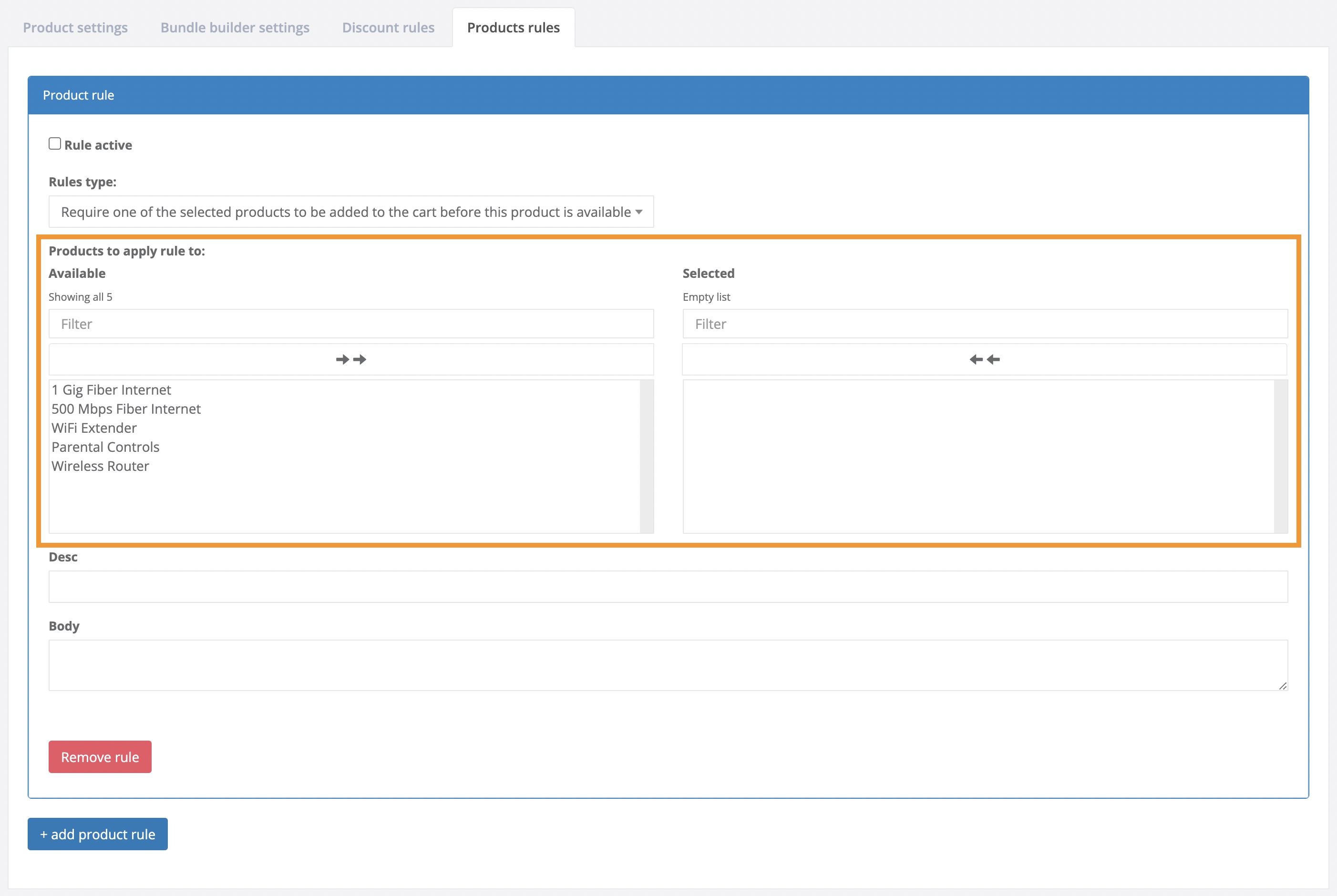Select 1 Gig Fiber Internet option

(x=112, y=390)
